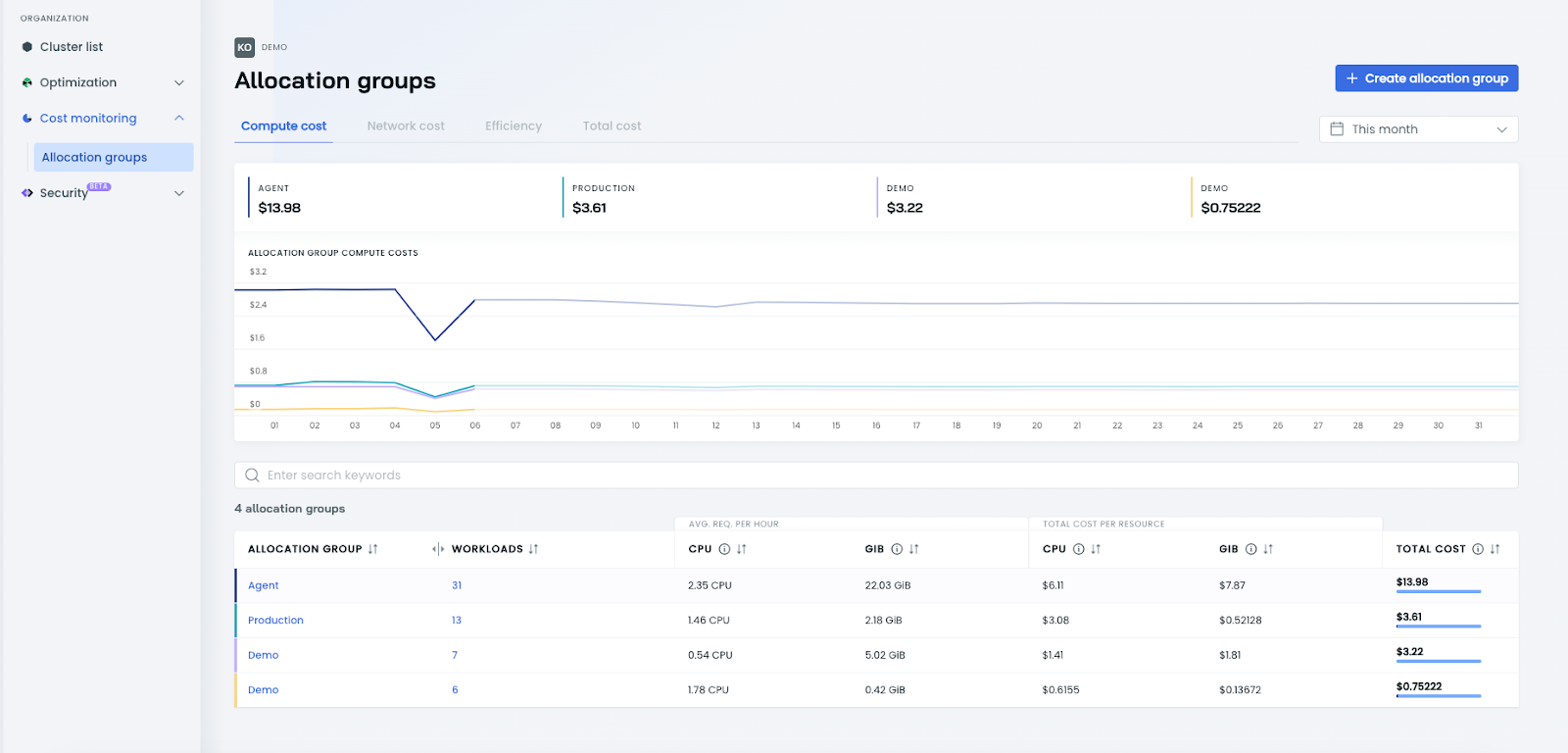Screen dimensions: 1568x753
Task: Open the This month date dropdown
Action: tap(1418, 129)
